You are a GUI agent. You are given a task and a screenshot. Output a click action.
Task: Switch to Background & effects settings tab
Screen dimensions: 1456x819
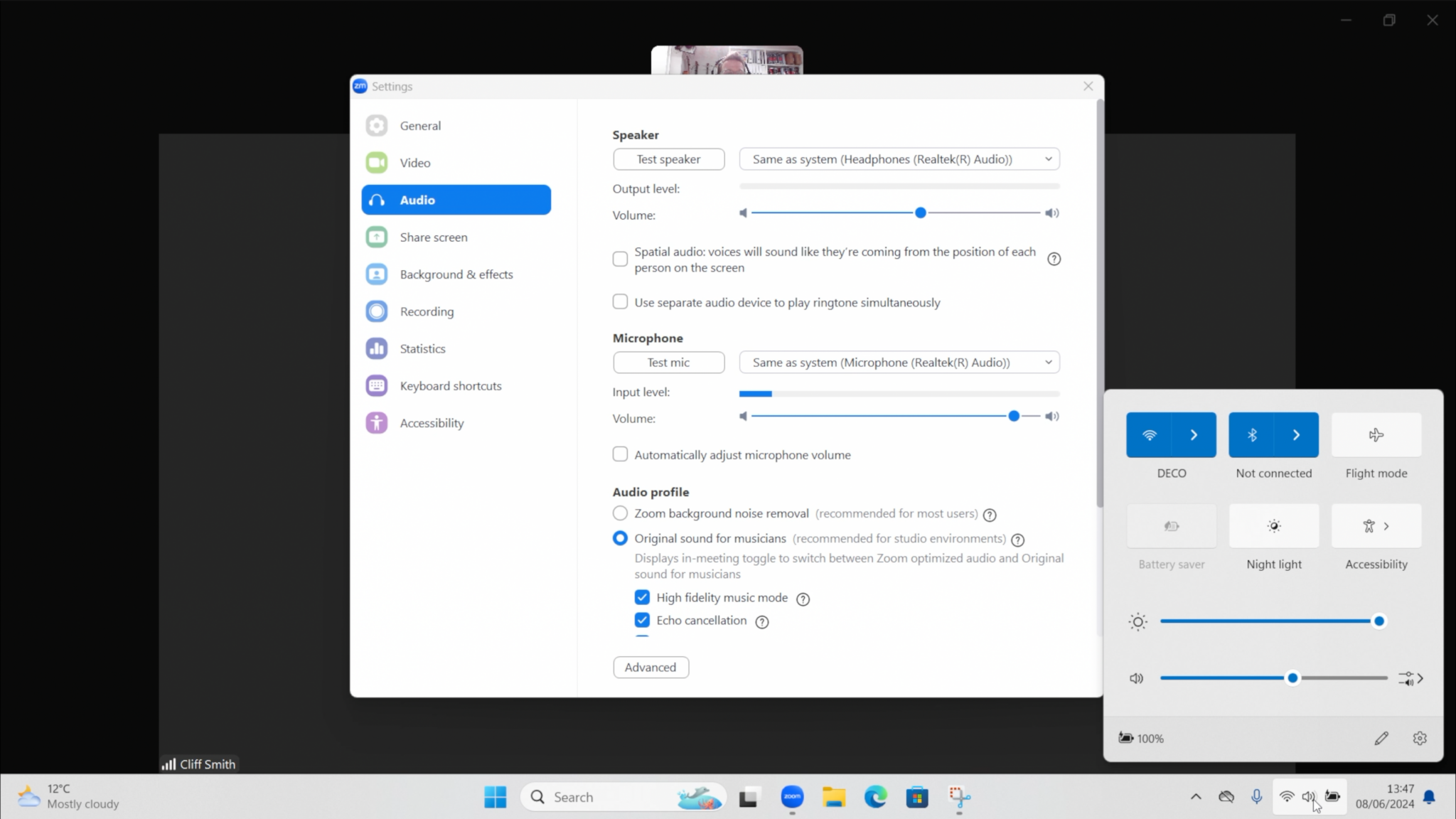[456, 274]
